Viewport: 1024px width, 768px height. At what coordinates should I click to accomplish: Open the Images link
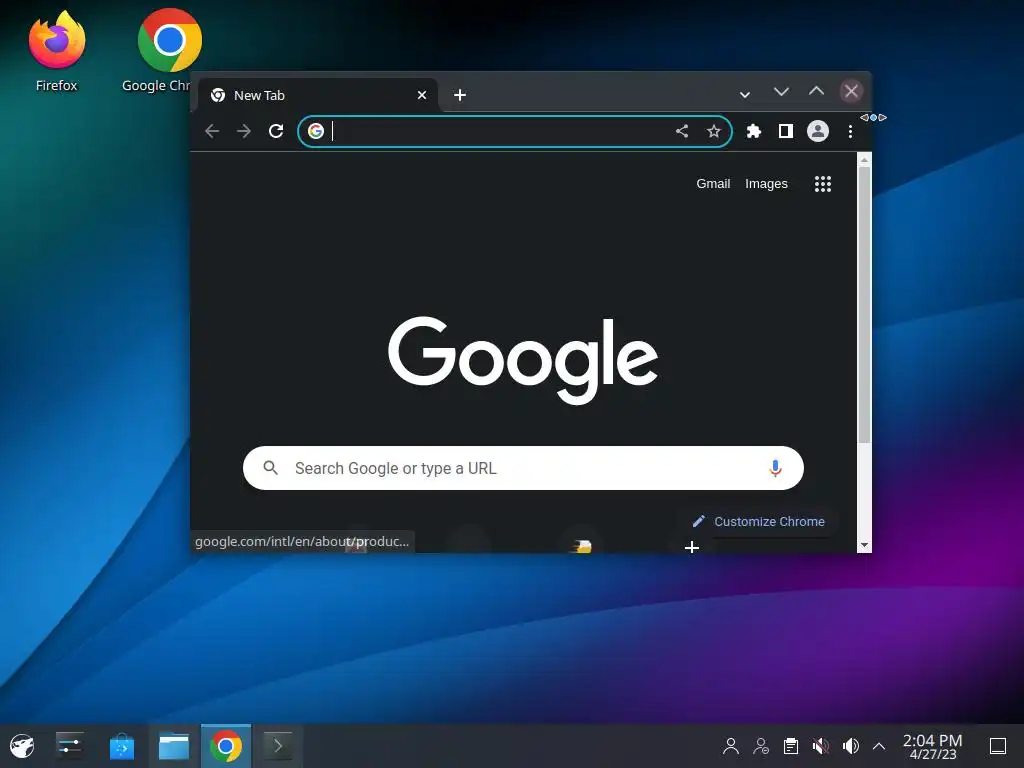click(766, 184)
